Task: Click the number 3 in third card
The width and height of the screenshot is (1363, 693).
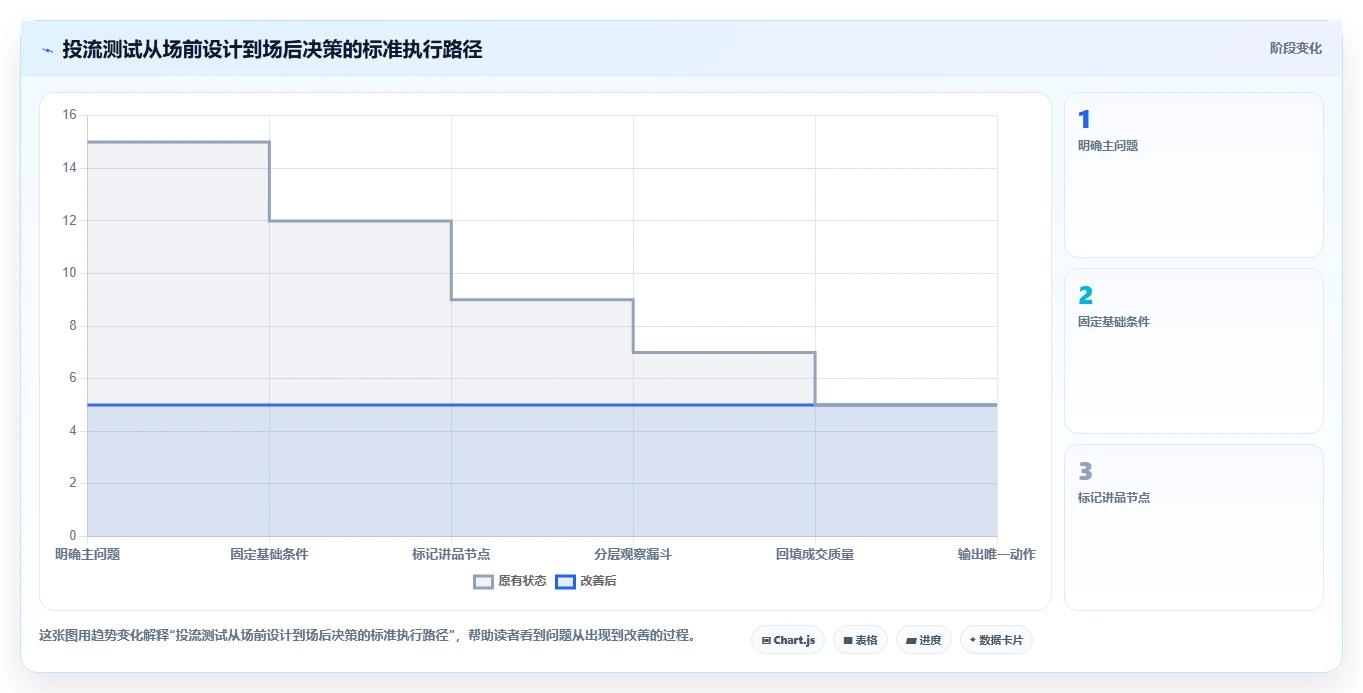Action: (1085, 472)
